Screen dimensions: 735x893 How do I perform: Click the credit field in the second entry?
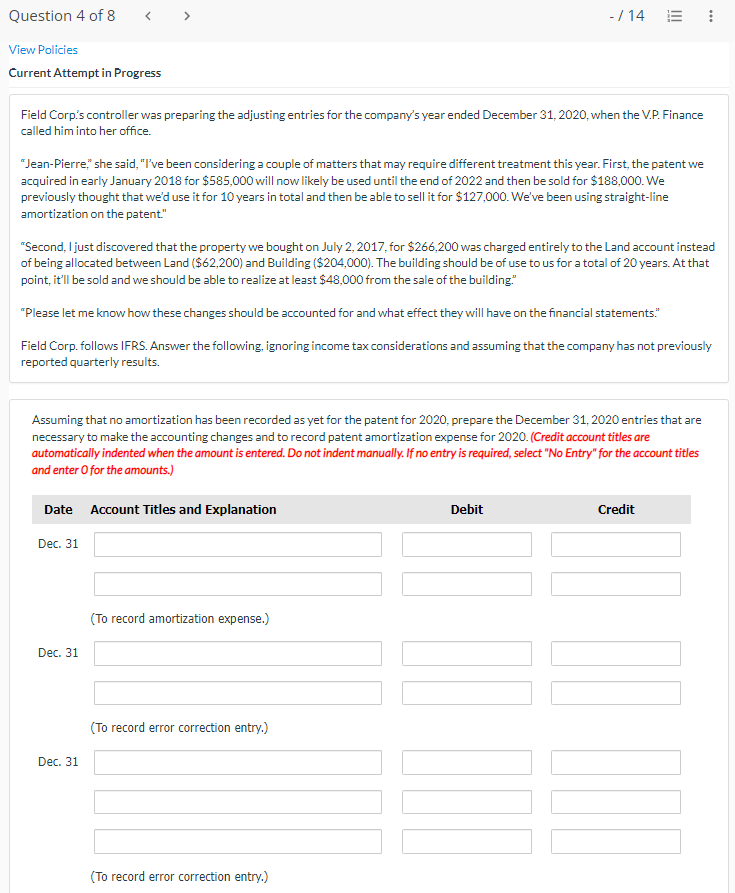tap(615, 653)
